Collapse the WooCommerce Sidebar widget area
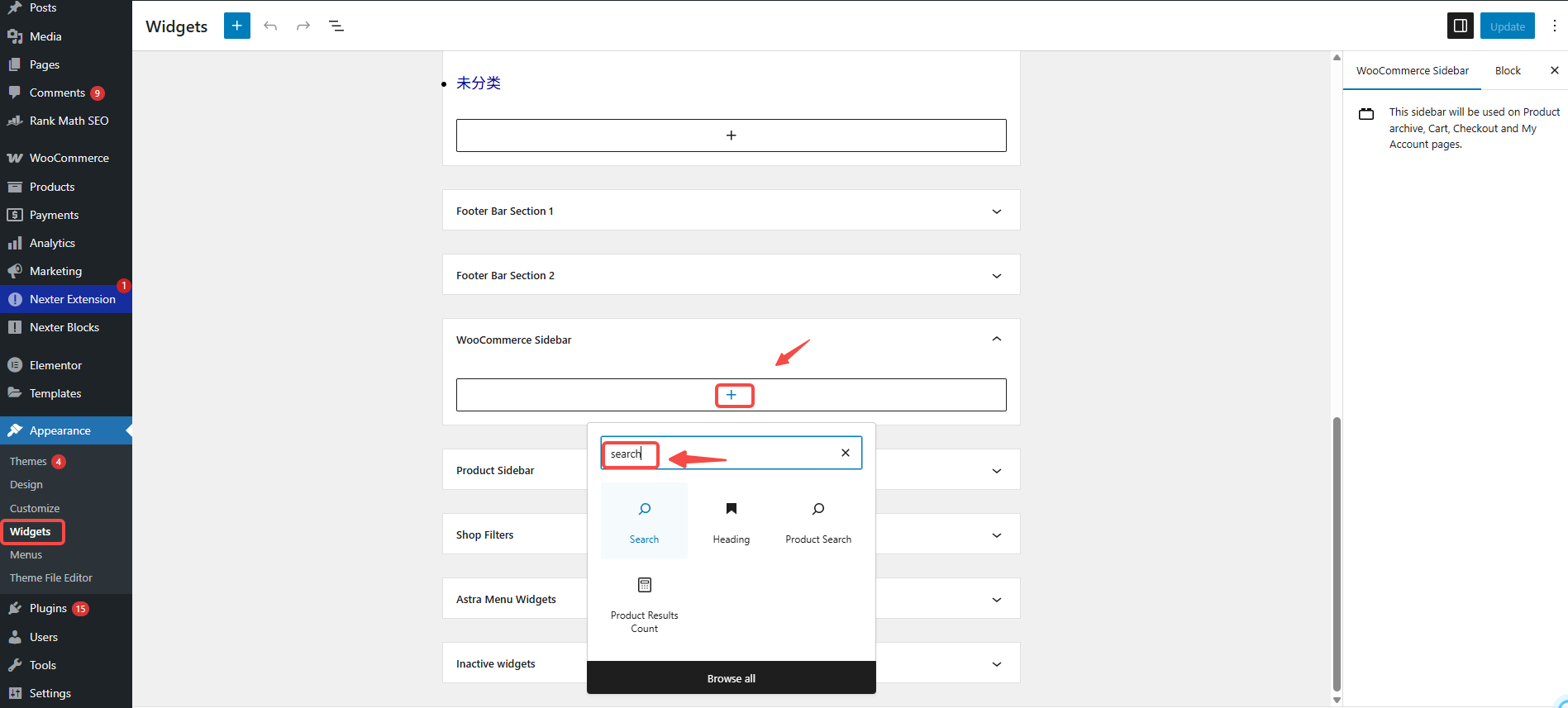Screen dimensions: 1568x708 point(996,340)
